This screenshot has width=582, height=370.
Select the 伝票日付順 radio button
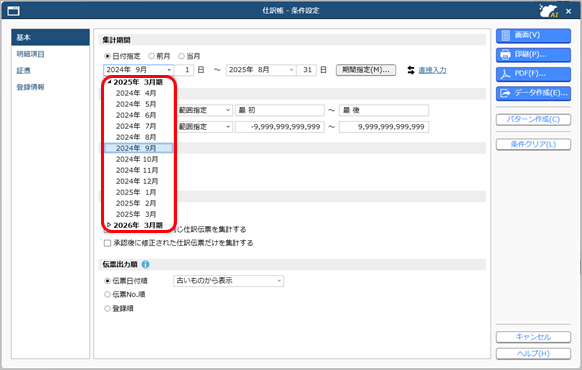coord(107,281)
